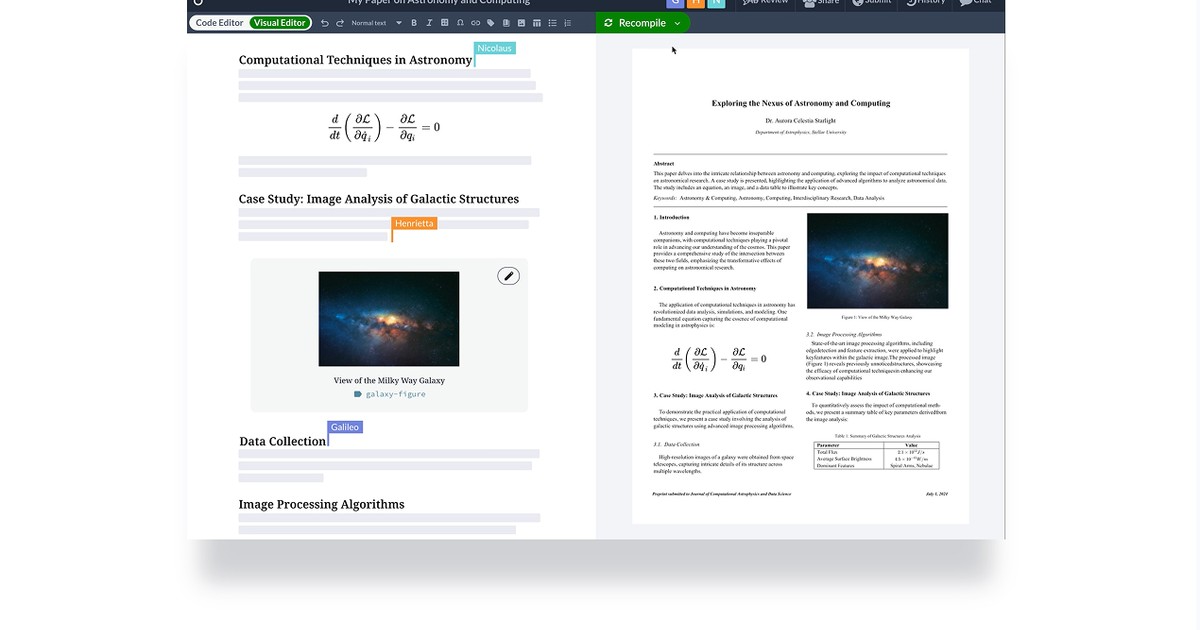
Task: Select the Milky Way figure in the editor
Action: tap(389, 319)
